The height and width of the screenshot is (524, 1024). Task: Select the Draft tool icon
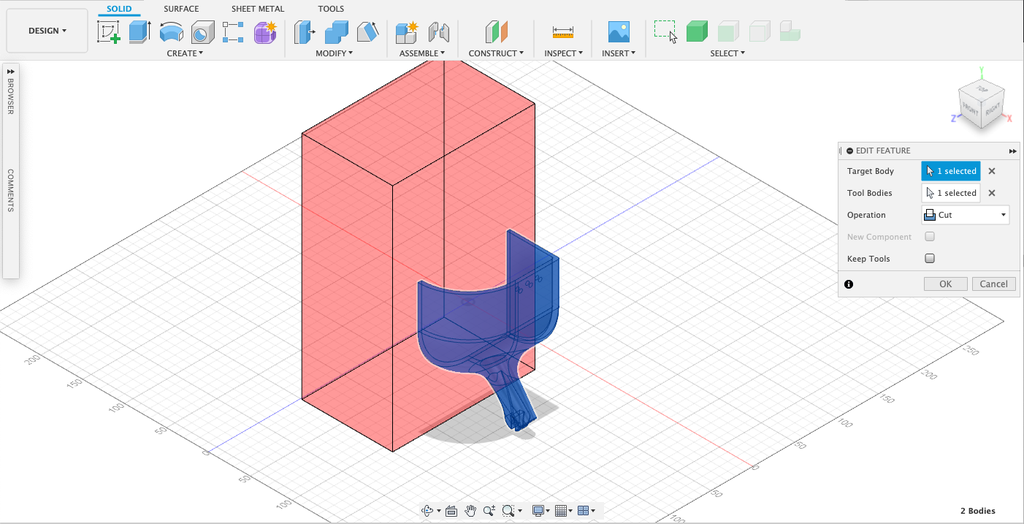tap(367, 32)
